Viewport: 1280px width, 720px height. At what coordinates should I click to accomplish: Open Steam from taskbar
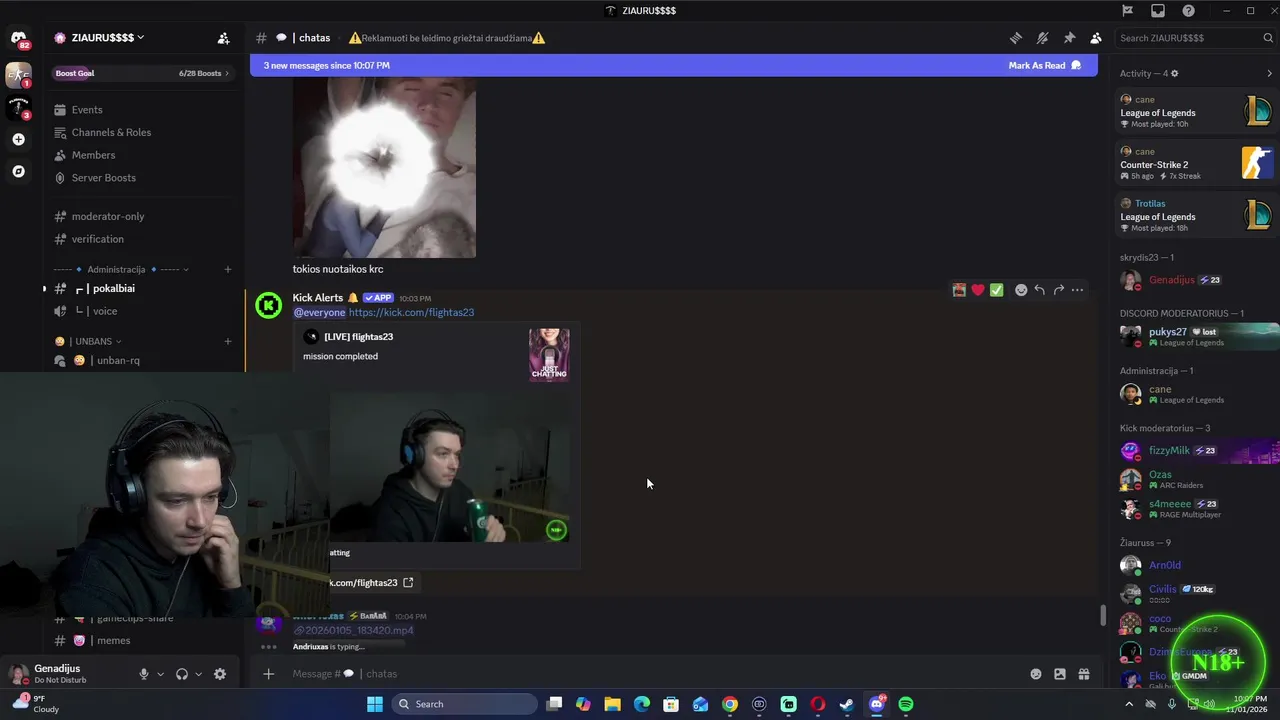click(x=847, y=704)
